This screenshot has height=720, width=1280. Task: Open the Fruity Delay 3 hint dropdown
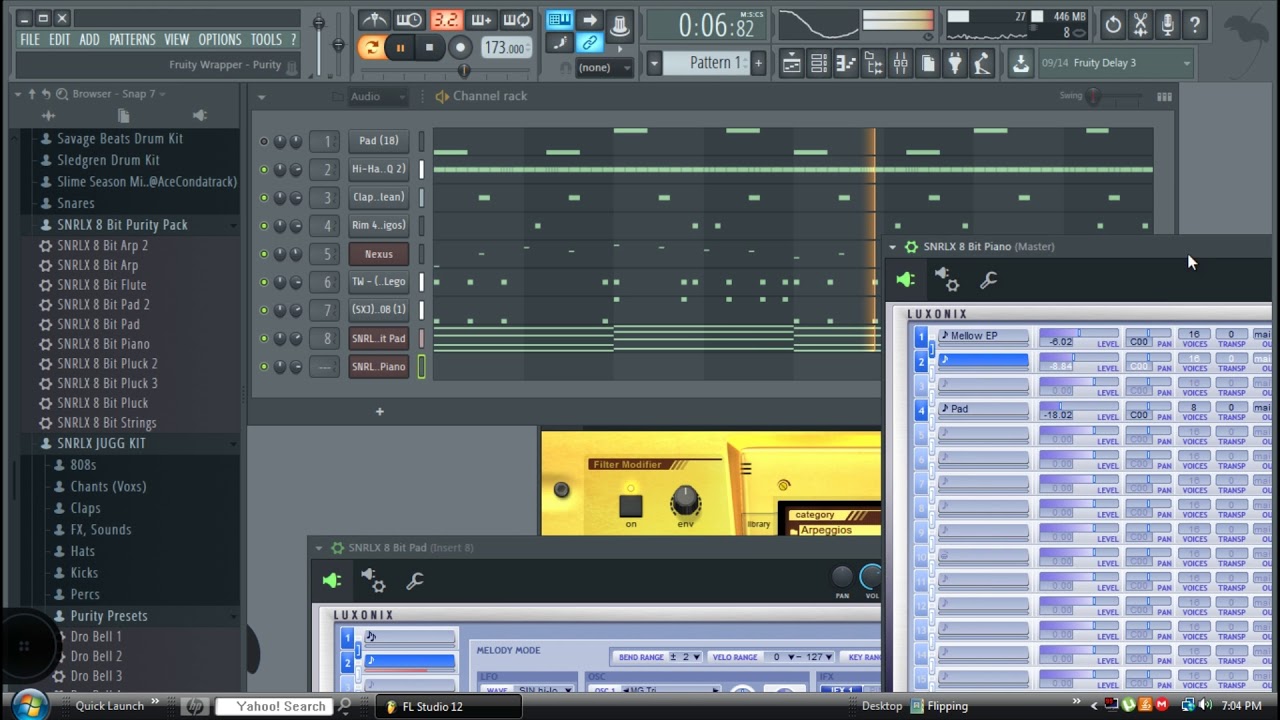coord(1186,63)
